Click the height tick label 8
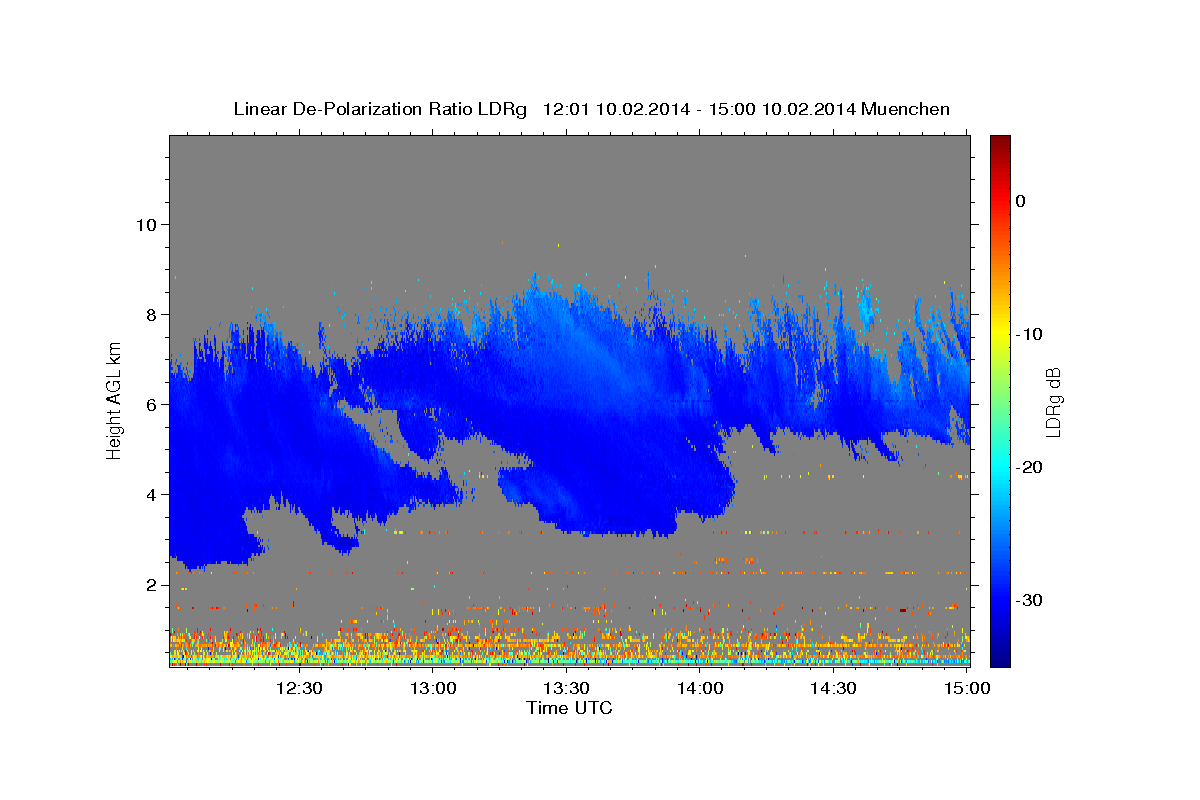This screenshot has width=1200, height=800. point(152,314)
